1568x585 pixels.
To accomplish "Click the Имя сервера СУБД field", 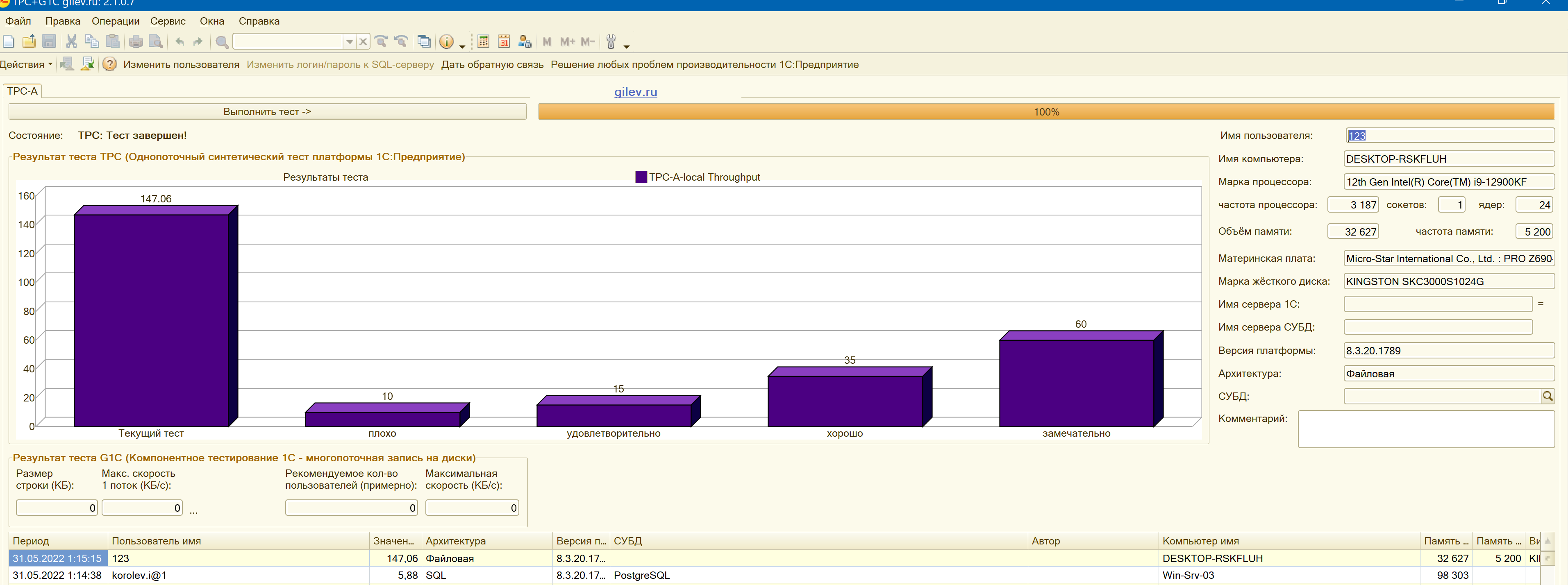I will [1438, 327].
